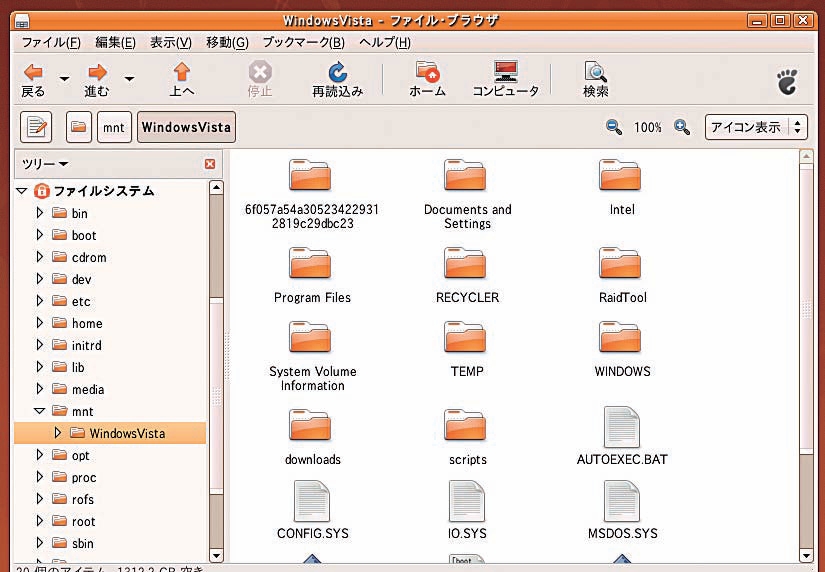
Task: Go back with the 戻る arrow
Action: pyautogui.click(x=33, y=80)
